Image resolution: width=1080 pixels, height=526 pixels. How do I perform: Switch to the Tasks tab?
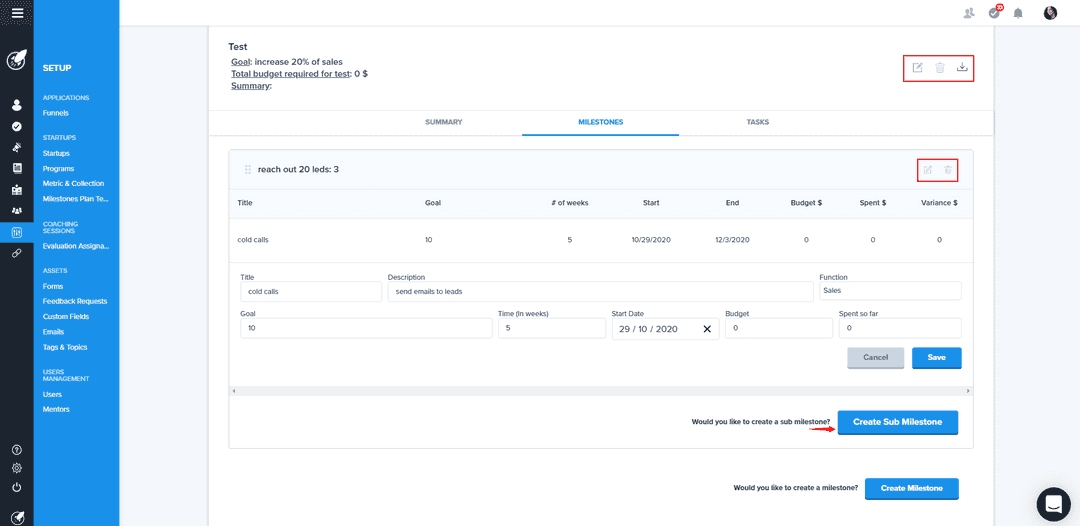pyautogui.click(x=757, y=122)
